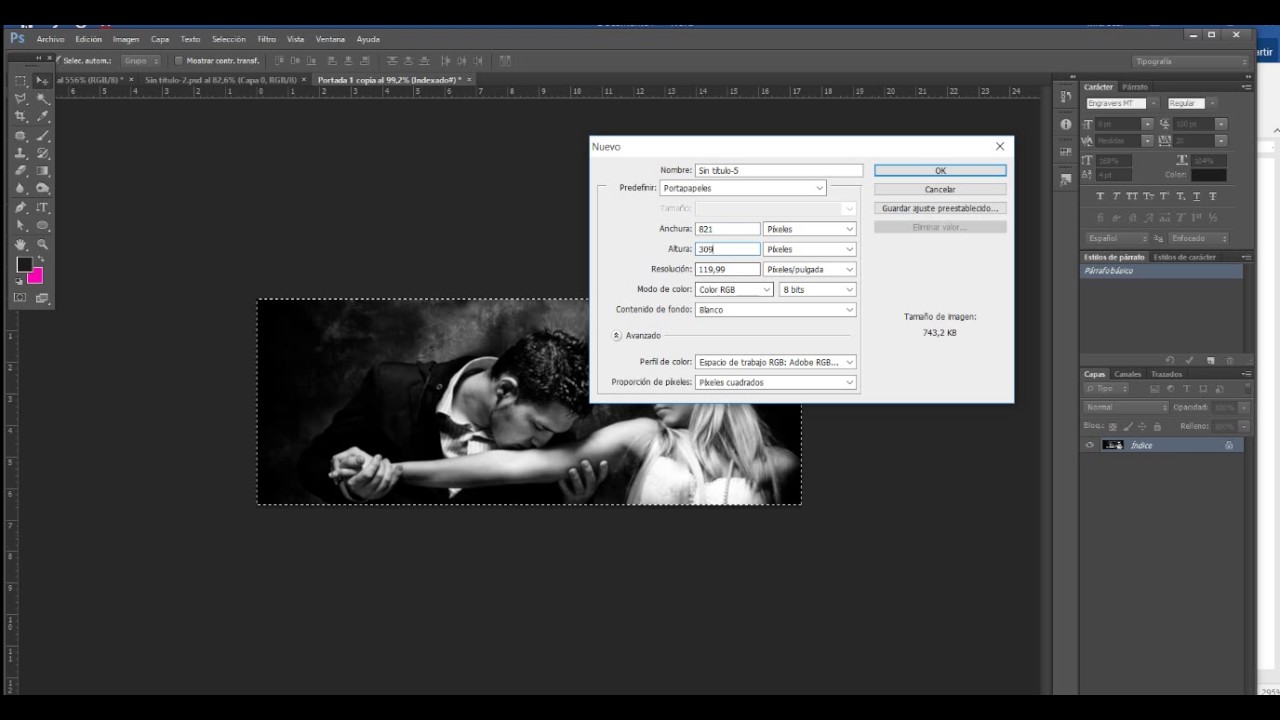Open Perfil de color dropdown
Image resolution: width=1280 pixels, height=720 pixels.
tap(776, 362)
